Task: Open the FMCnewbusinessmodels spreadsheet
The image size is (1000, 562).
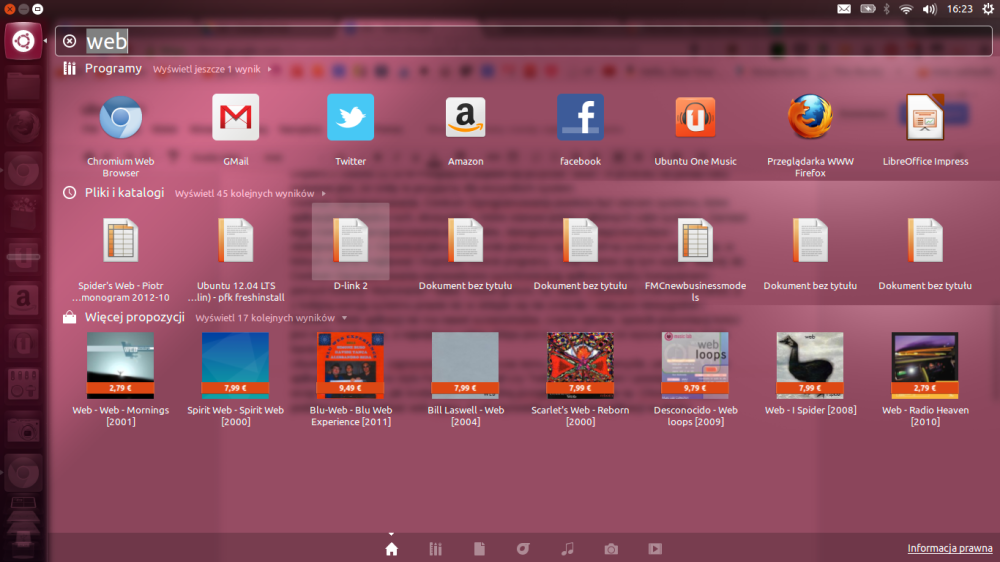Action: click(695, 241)
